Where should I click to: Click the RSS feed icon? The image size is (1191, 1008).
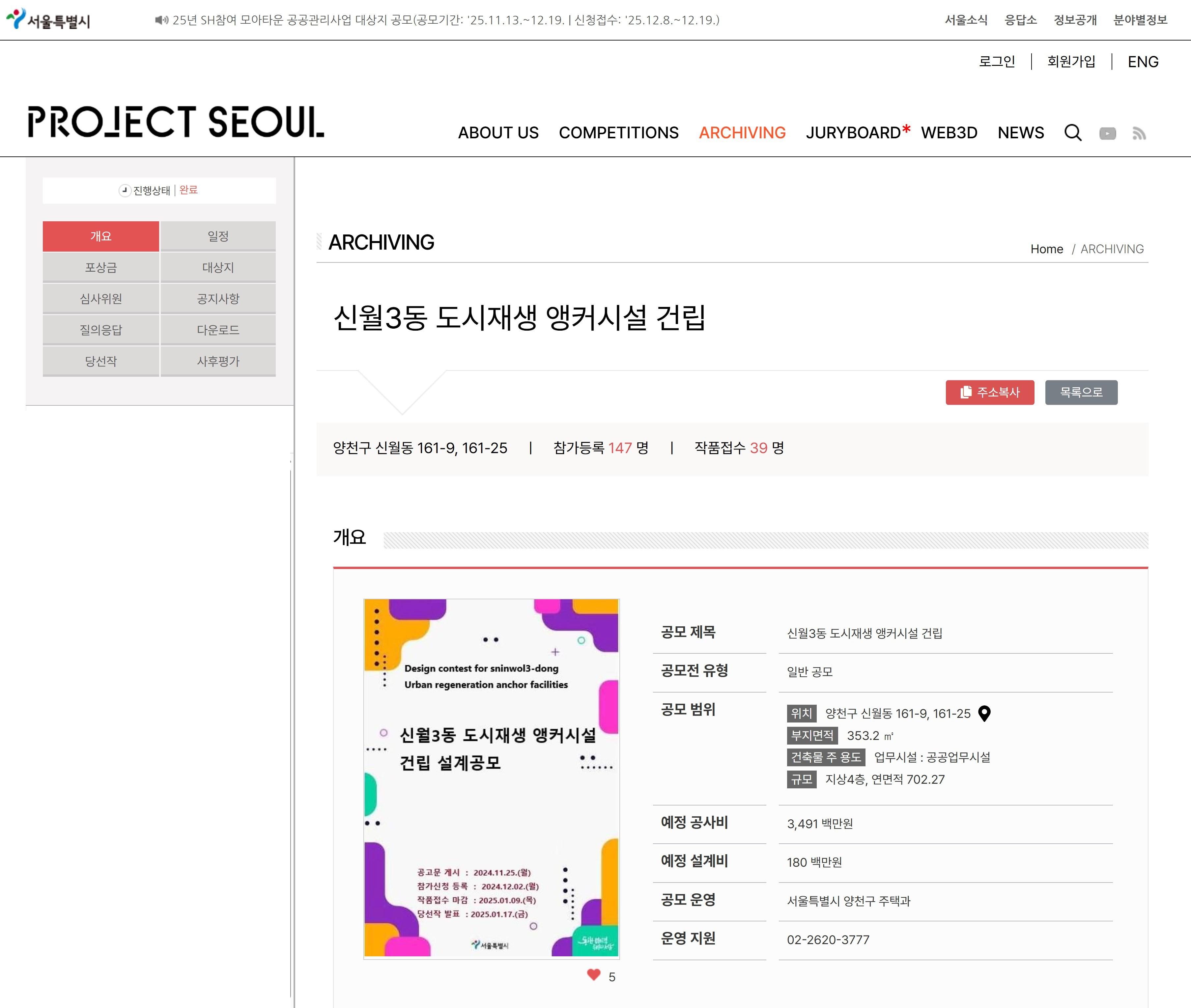1139,134
